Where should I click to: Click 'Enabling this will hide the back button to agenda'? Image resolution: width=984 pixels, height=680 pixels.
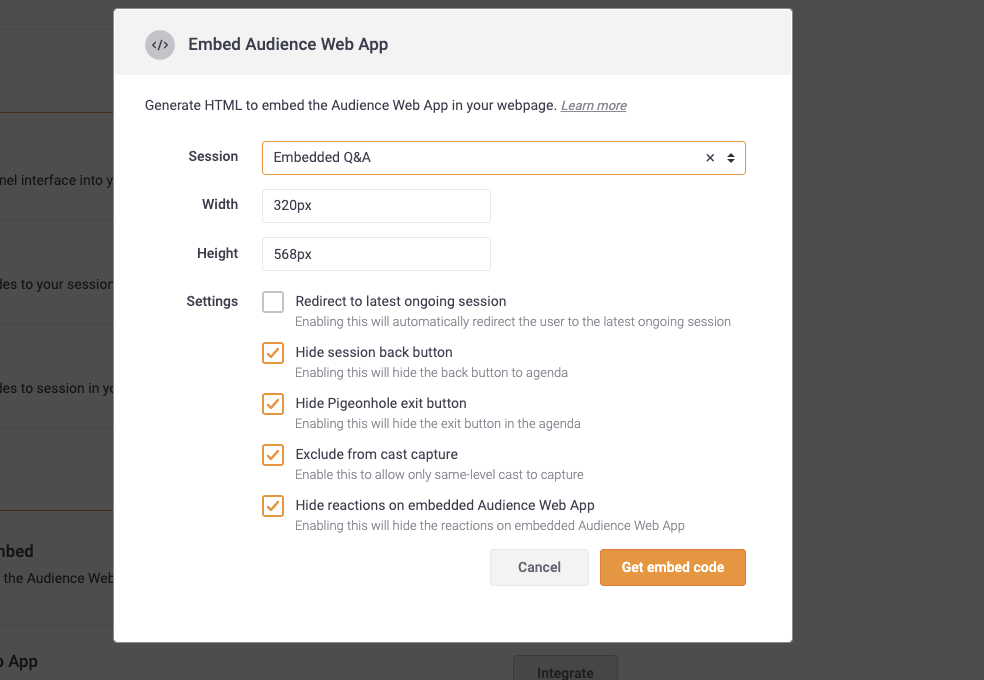(431, 373)
